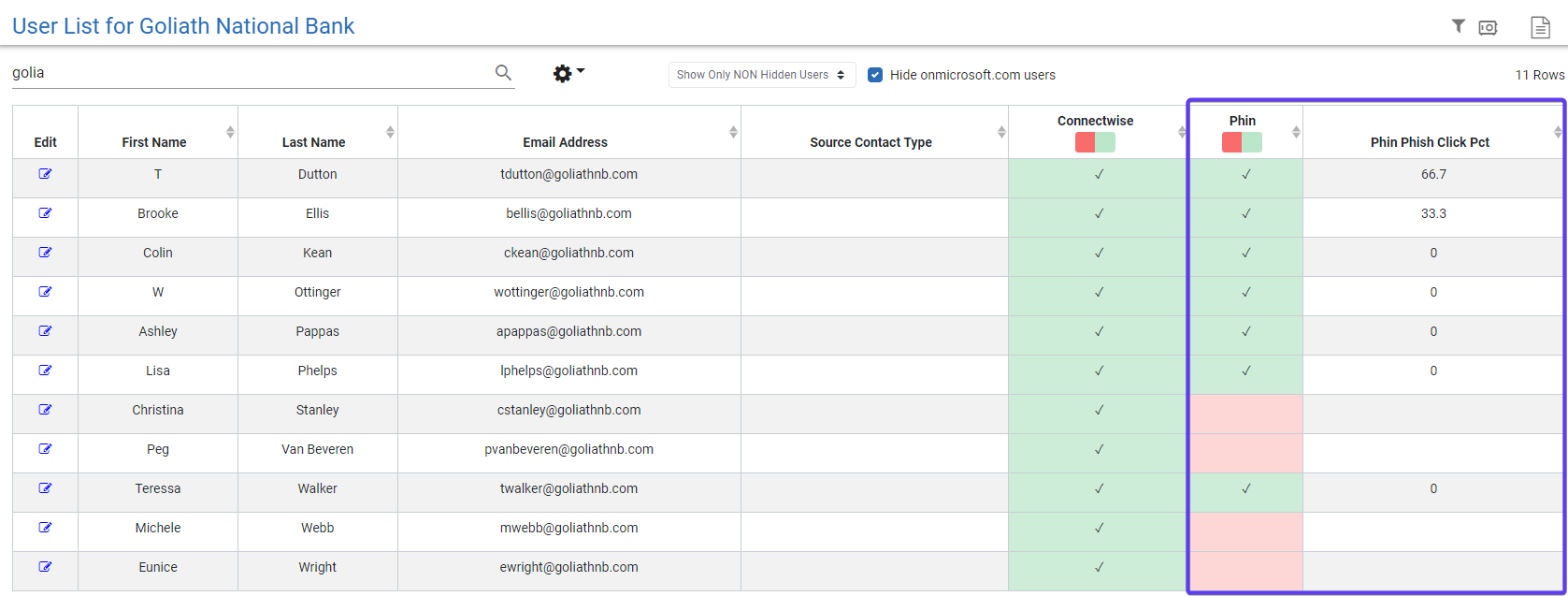Edit the Lisa Phelps row
The image size is (1568, 596).
tap(45, 371)
